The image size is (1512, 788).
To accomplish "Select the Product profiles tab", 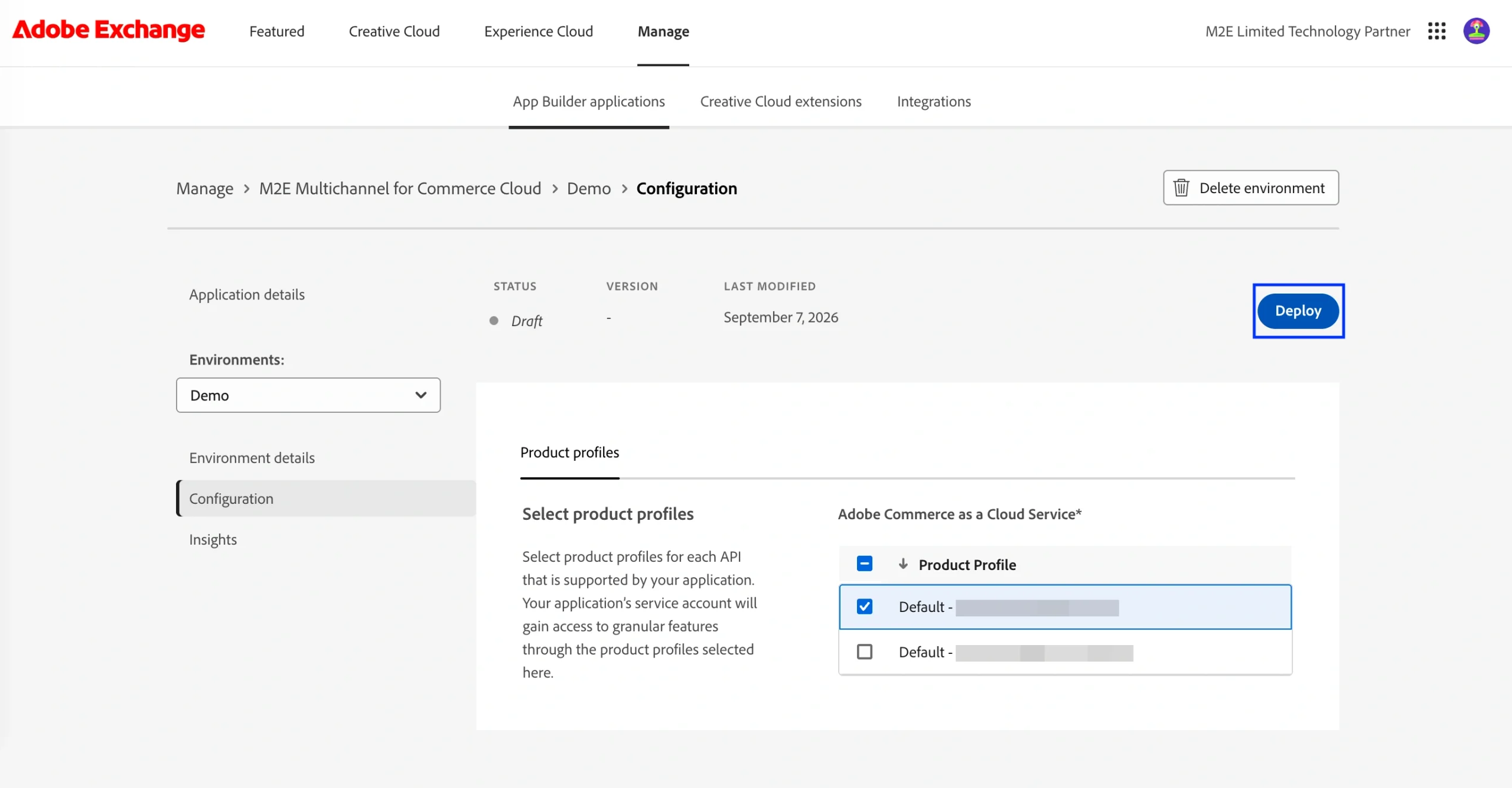I will pyautogui.click(x=569, y=452).
